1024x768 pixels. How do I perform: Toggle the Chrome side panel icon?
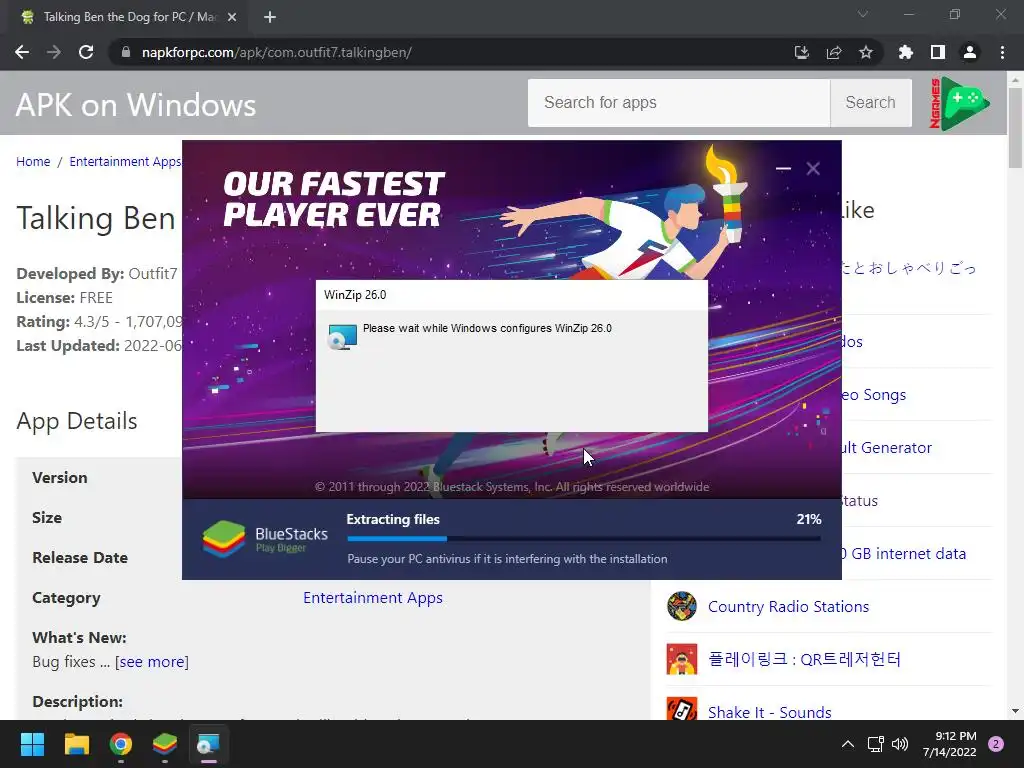coord(938,52)
